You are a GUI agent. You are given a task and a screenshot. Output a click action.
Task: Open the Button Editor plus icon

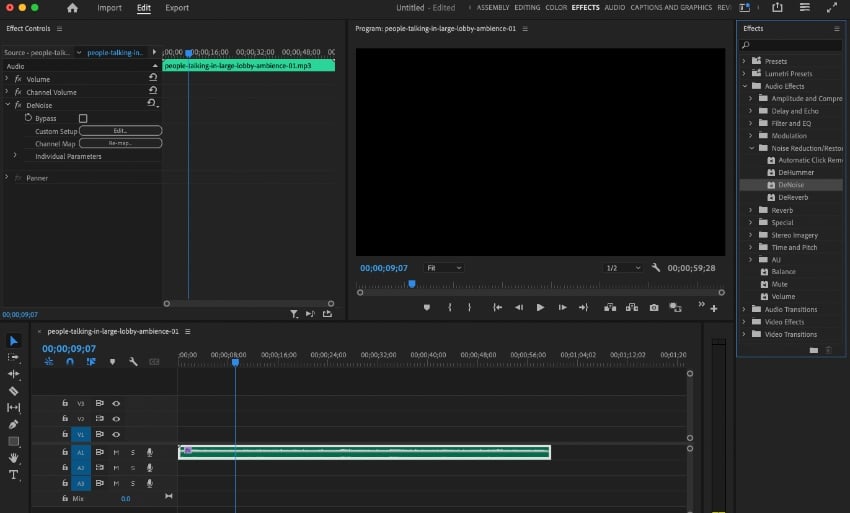coord(714,309)
